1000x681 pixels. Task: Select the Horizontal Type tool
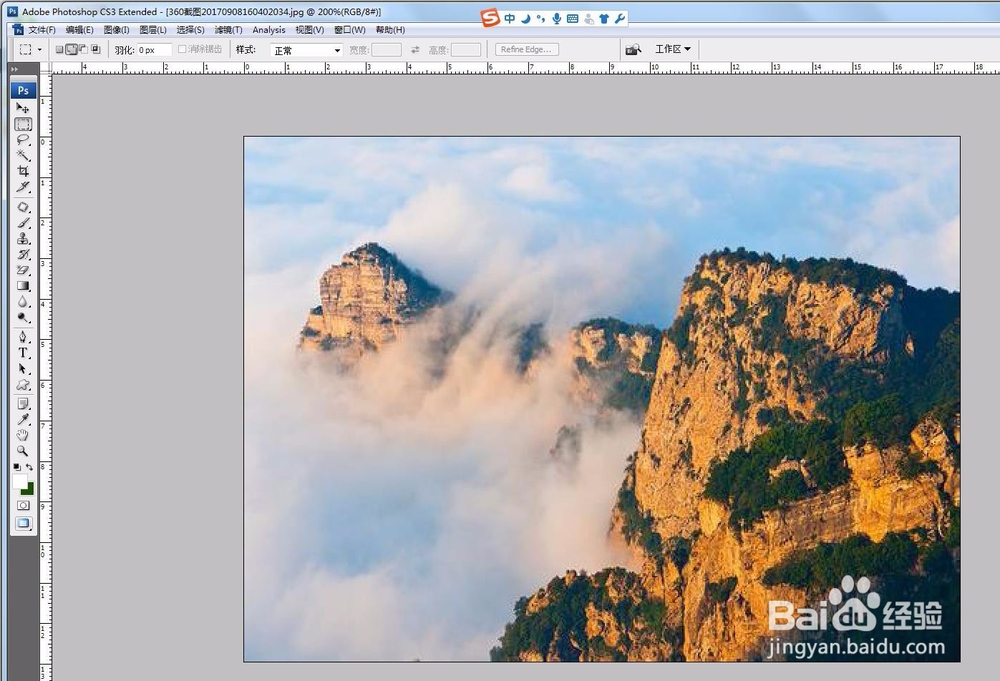click(x=23, y=353)
